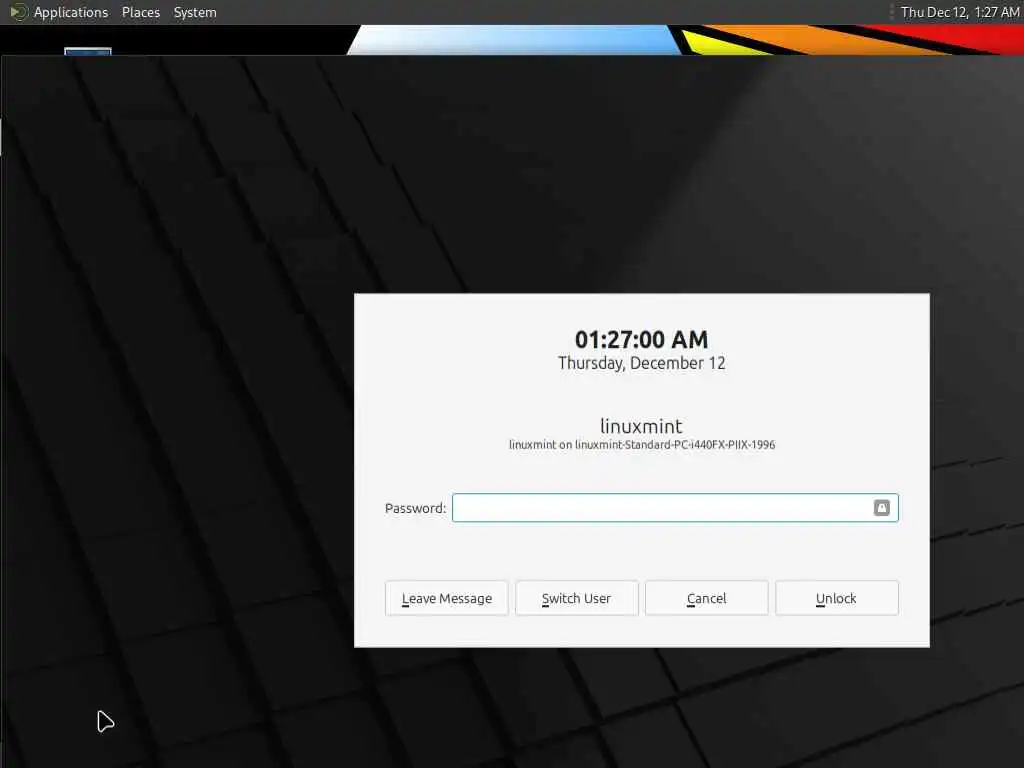
Task: Focus the Password input field
Action: [675, 508]
